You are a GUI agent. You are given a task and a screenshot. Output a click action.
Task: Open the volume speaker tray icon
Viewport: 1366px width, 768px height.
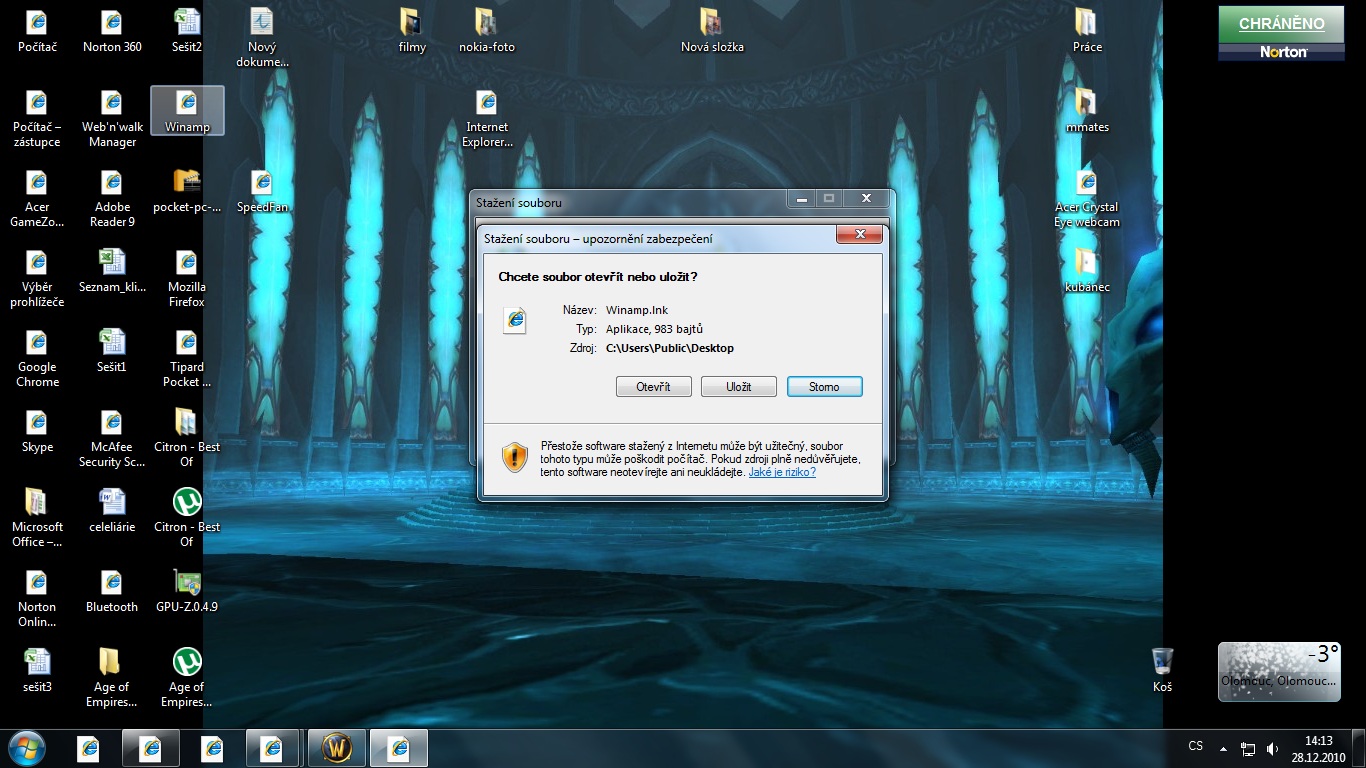click(x=1272, y=748)
